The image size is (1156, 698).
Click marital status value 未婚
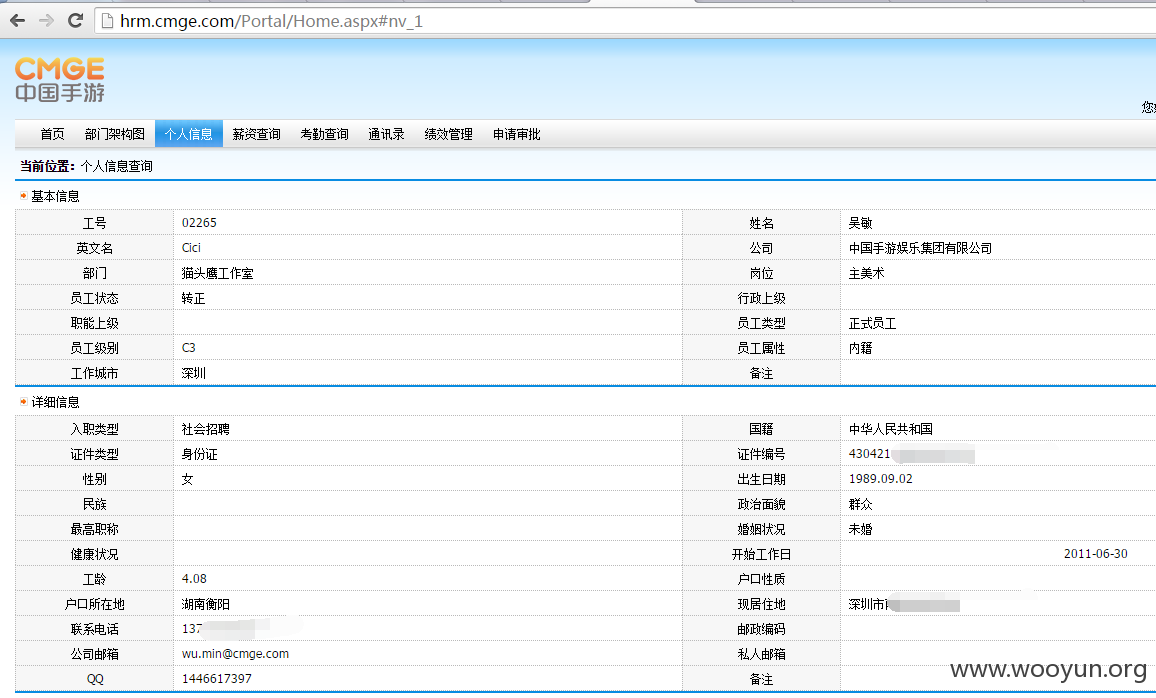click(860, 529)
